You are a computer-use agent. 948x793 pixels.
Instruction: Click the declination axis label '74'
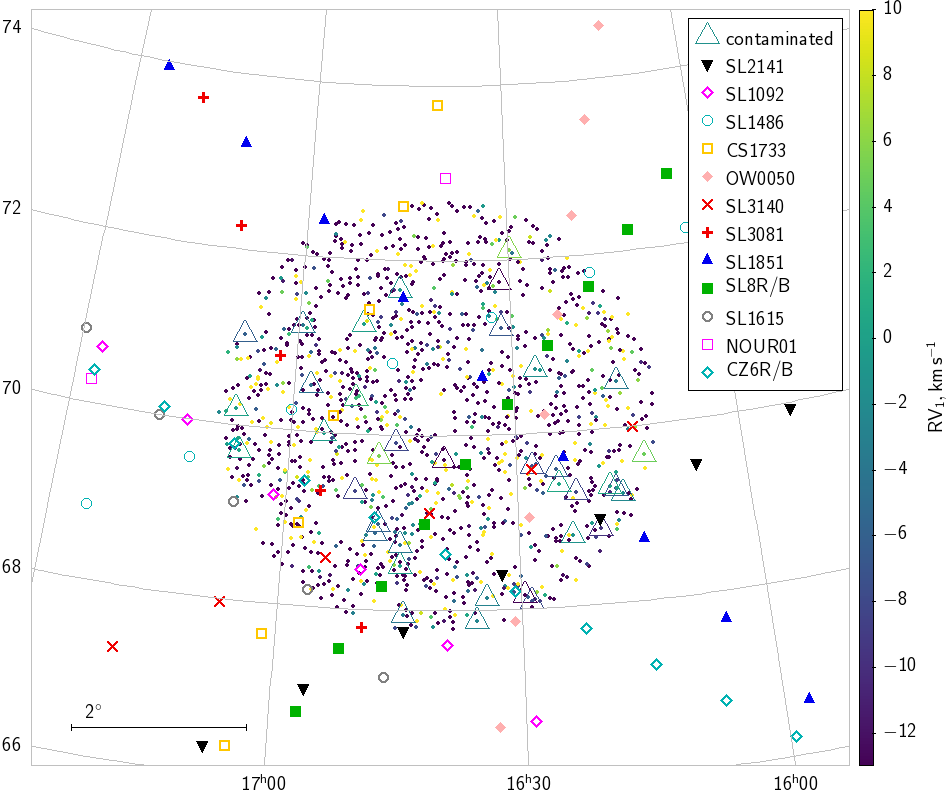click(x=11, y=27)
